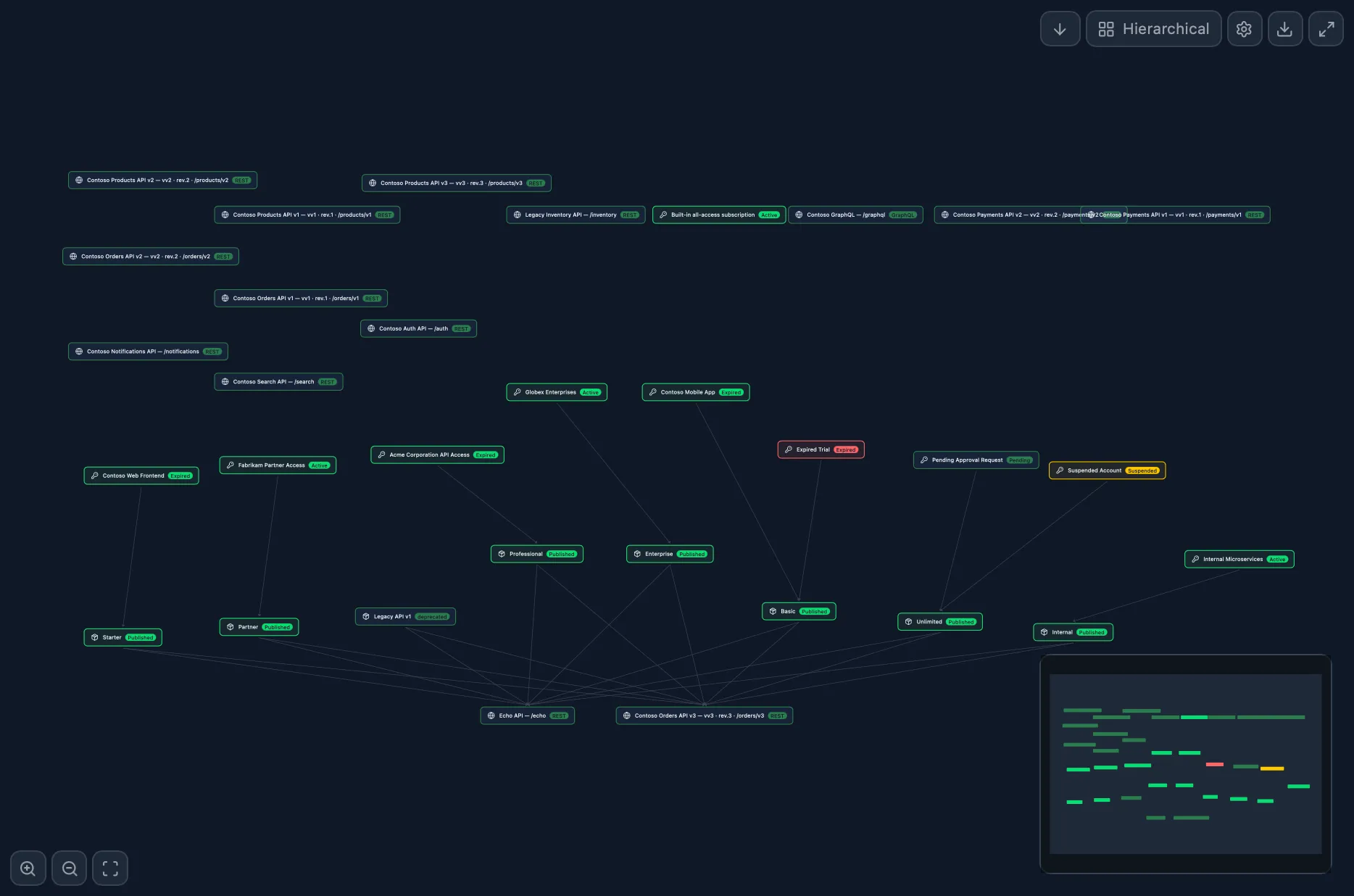1354x896 pixels.
Task: Click inside the minimap to navigate the graph
Action: click(x=1184, y=763)
